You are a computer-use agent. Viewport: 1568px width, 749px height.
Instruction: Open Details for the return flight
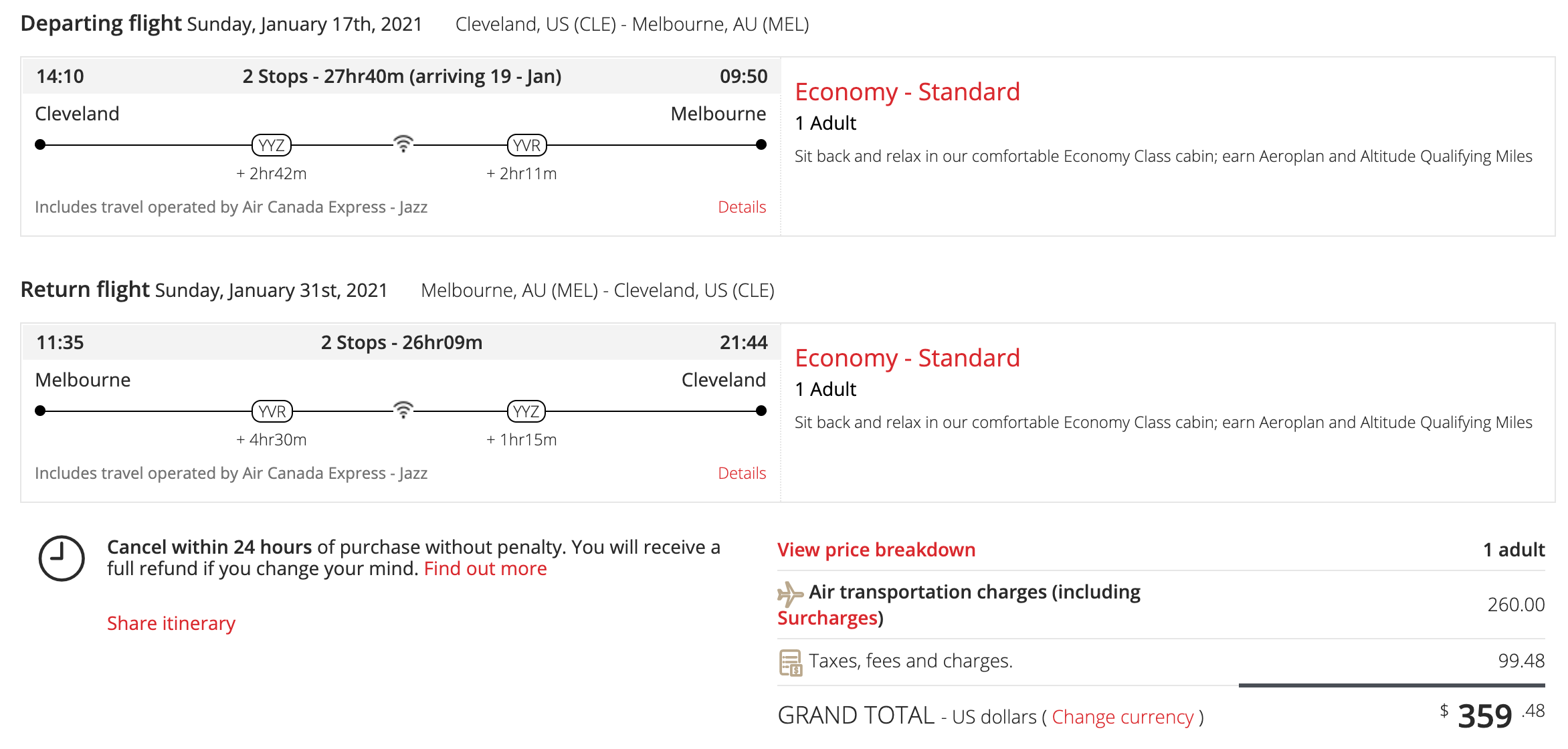click(741, 473)
